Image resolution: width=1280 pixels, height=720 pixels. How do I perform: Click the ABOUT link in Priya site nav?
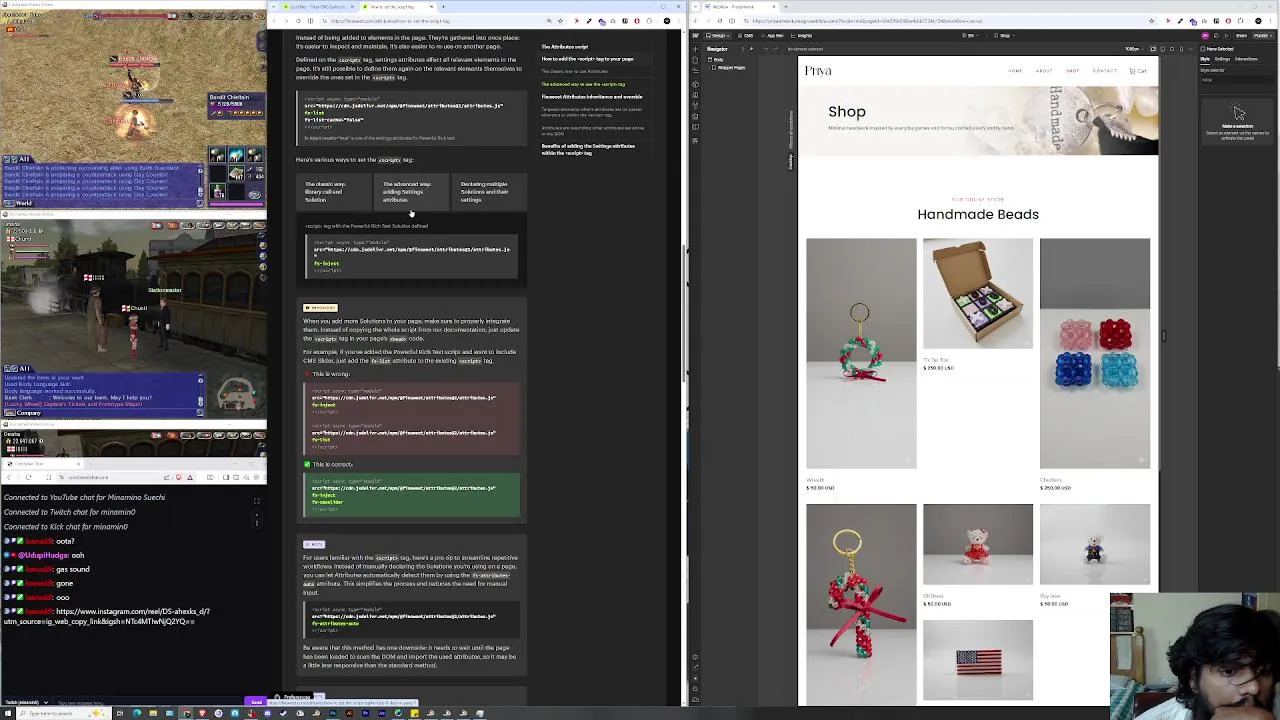[1044, 71]
